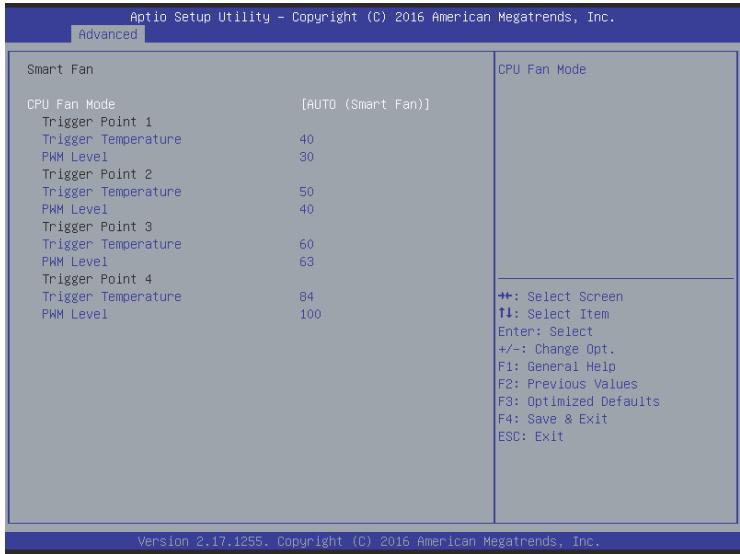Edit Trigger Point 2 PWM value 40
Image resolution: width=740 pixels, height=554 pixels.
click(x=306, y=210)
